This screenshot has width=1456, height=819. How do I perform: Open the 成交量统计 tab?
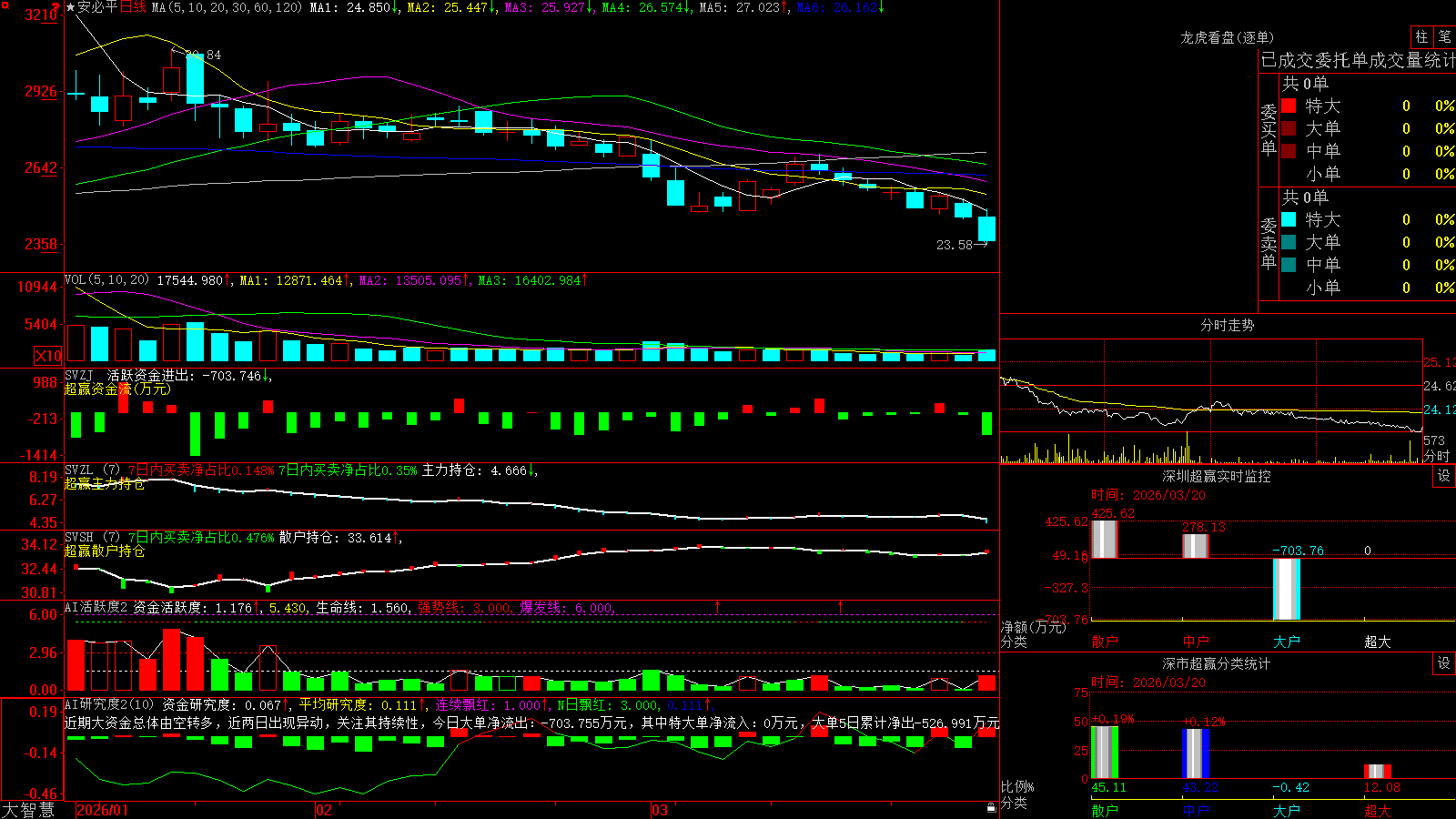point(1413,60)
